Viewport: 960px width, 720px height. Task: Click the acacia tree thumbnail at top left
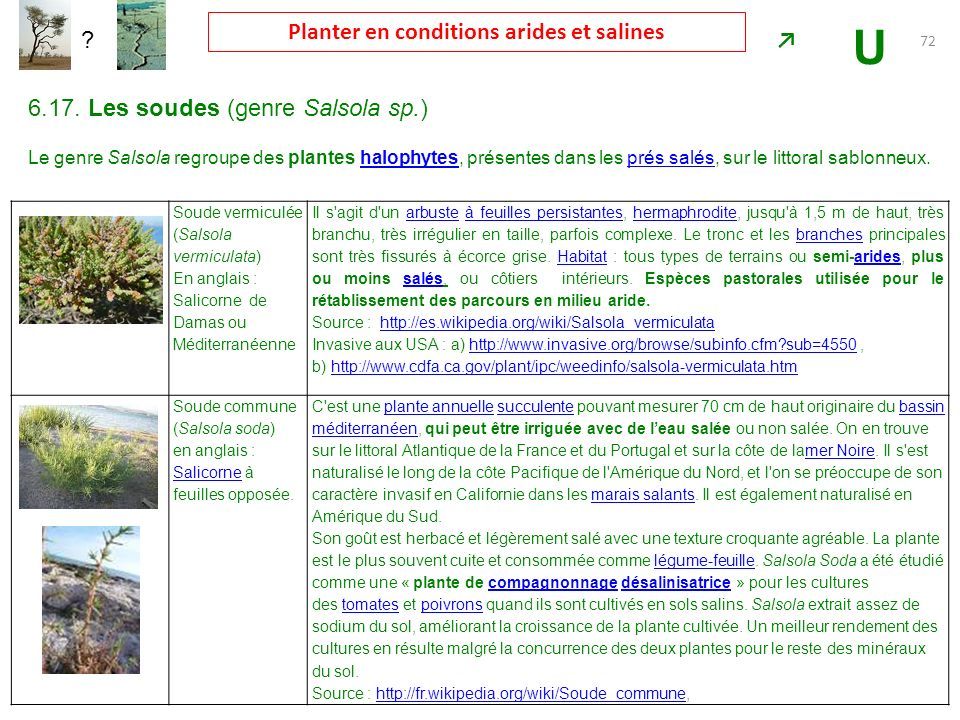45,35
